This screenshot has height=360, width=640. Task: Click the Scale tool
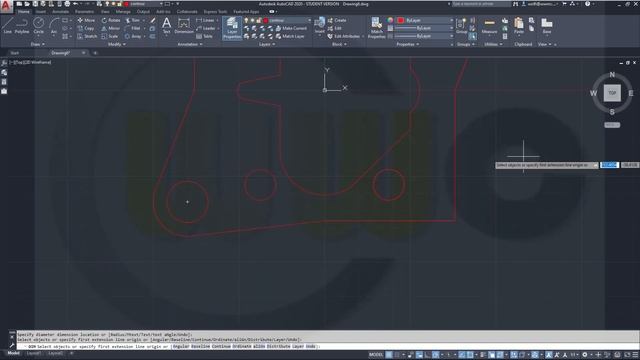[110, 36]
